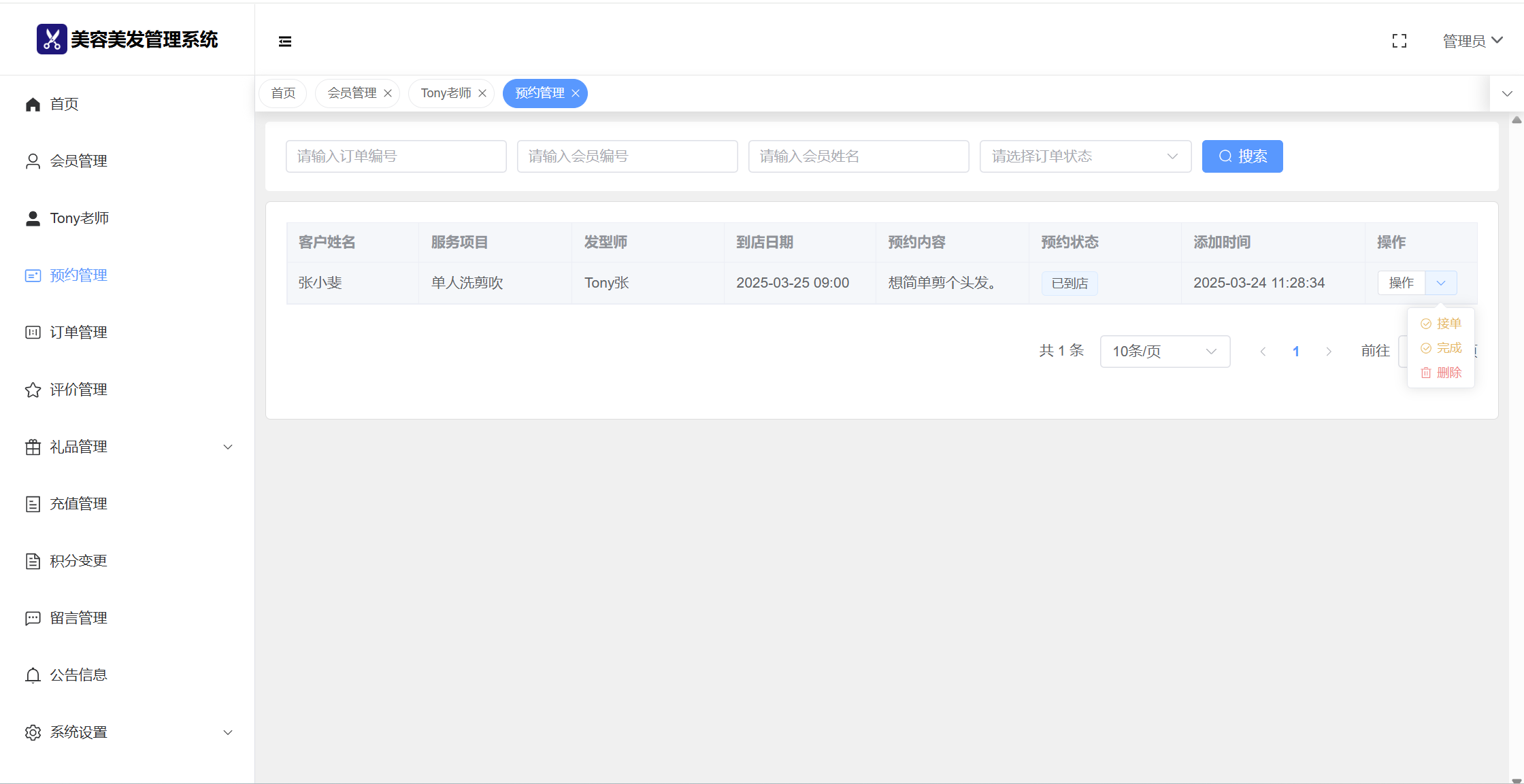This screenshot has height=784, width=1524.
Task: Close the 会员管理 tab
Action: pos(388,93)
